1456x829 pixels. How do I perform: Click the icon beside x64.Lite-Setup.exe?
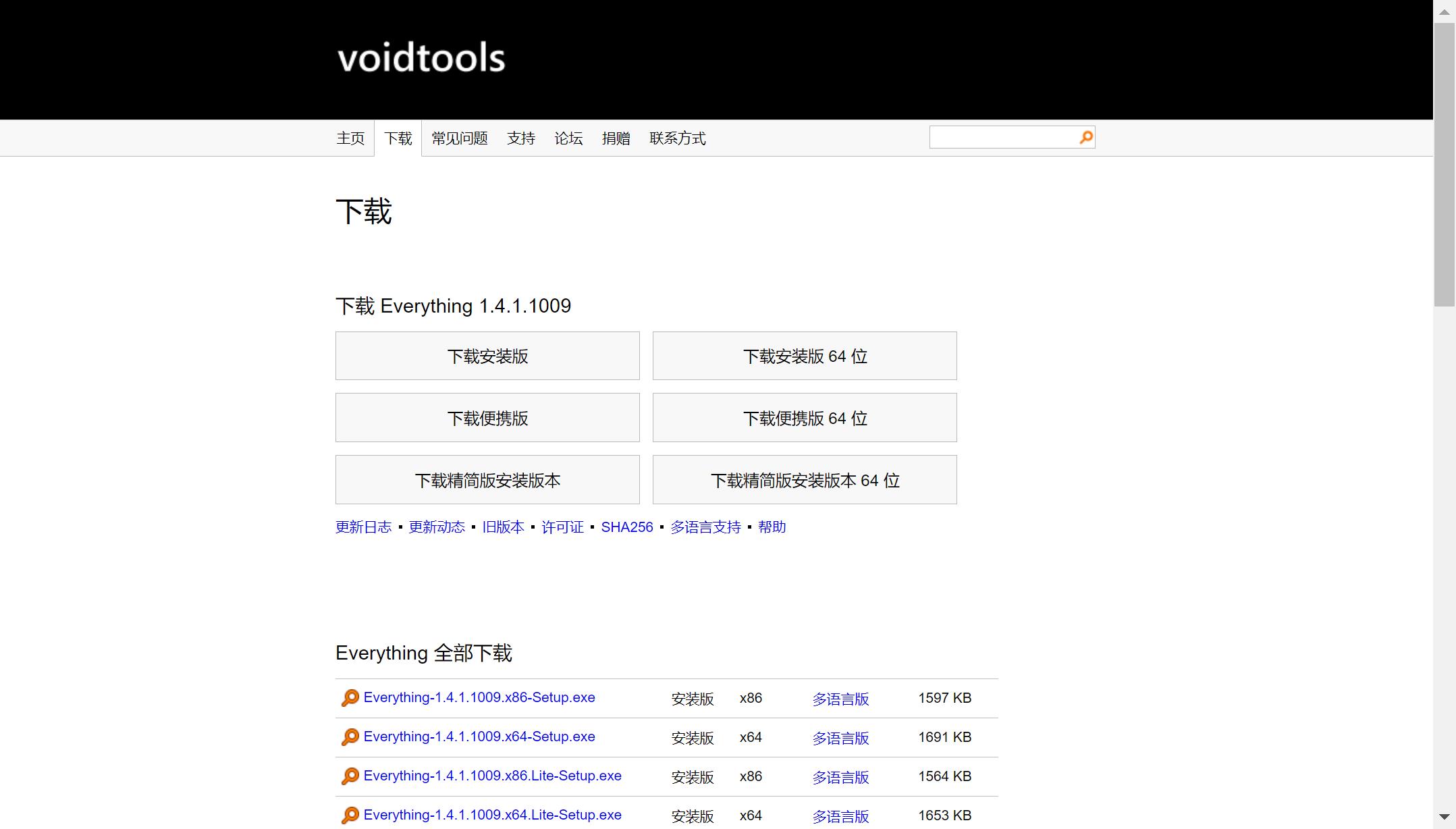click(350, 815)
